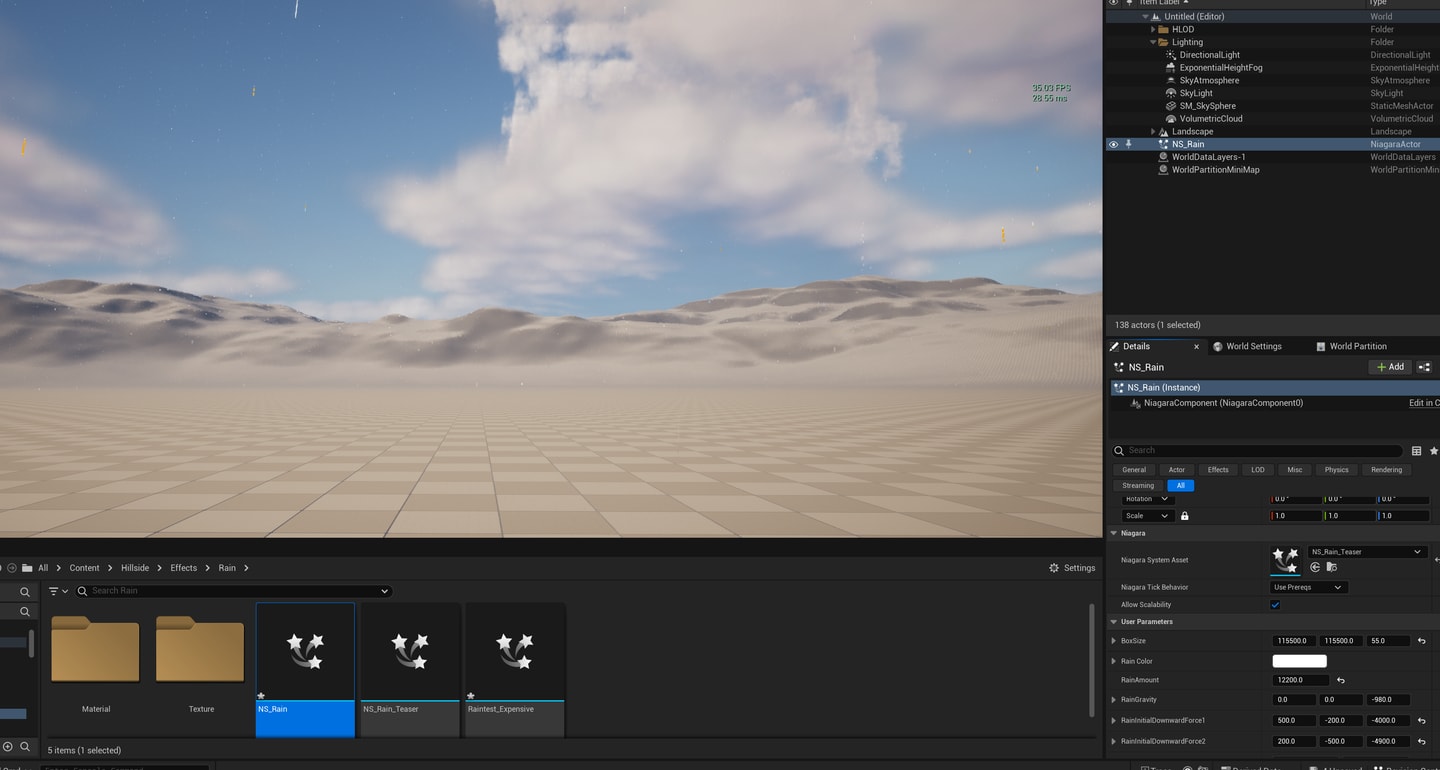Click the Actor property filter
The image size is (1440, 770).
point(1177,470)
